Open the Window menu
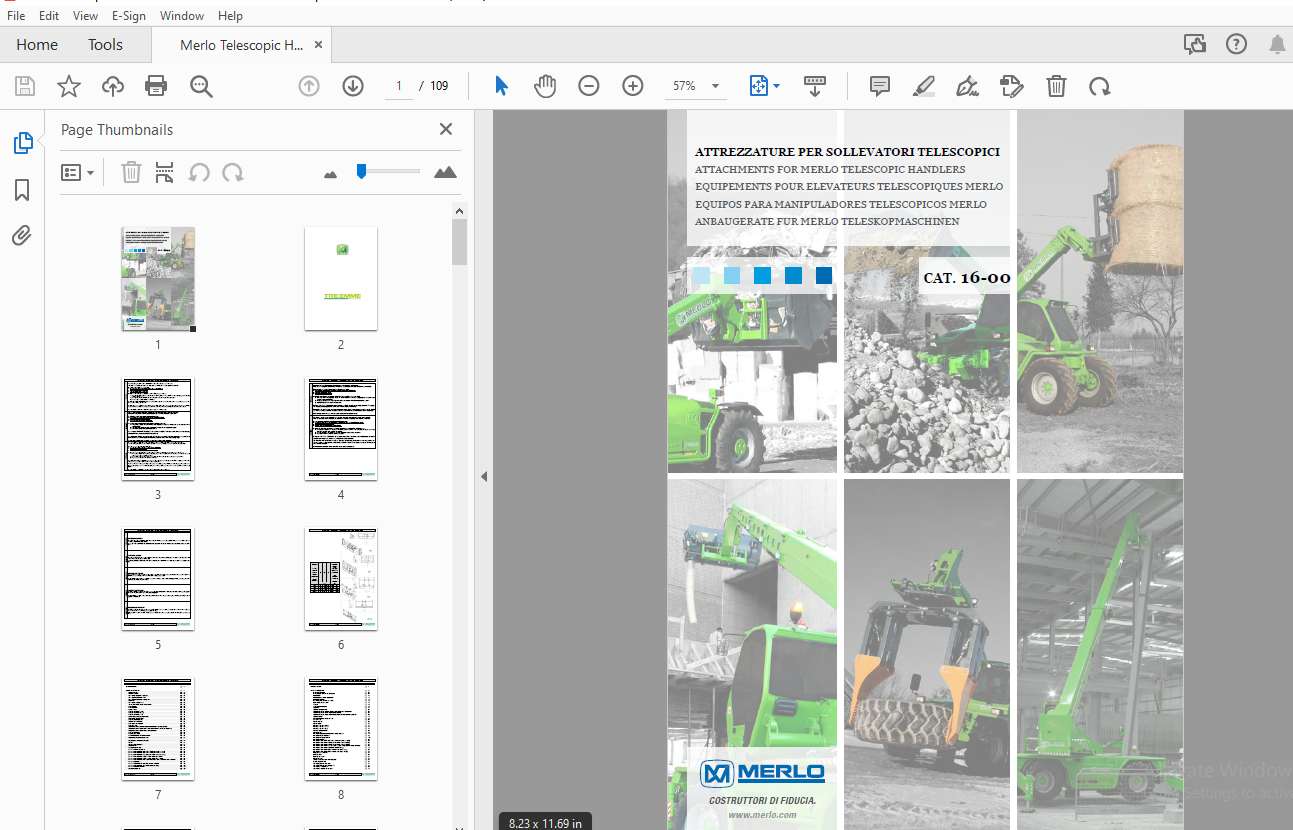Viewport: 1293px width, 830px height. pos(182,16)
